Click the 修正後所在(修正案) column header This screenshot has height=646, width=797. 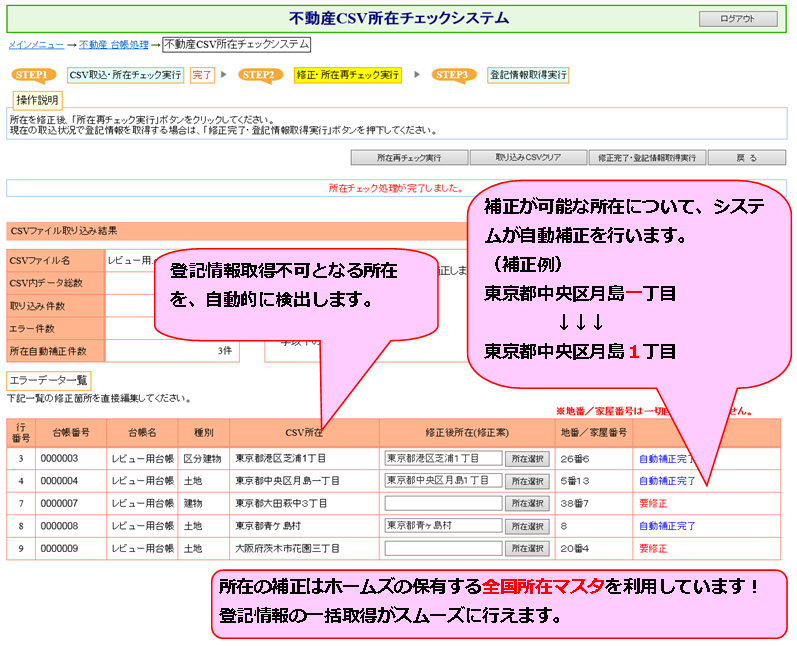(467, 433)
